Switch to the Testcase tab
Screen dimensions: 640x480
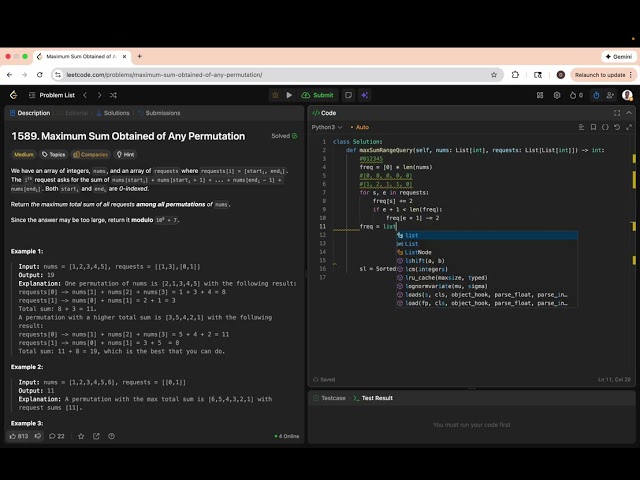[333, 398]
